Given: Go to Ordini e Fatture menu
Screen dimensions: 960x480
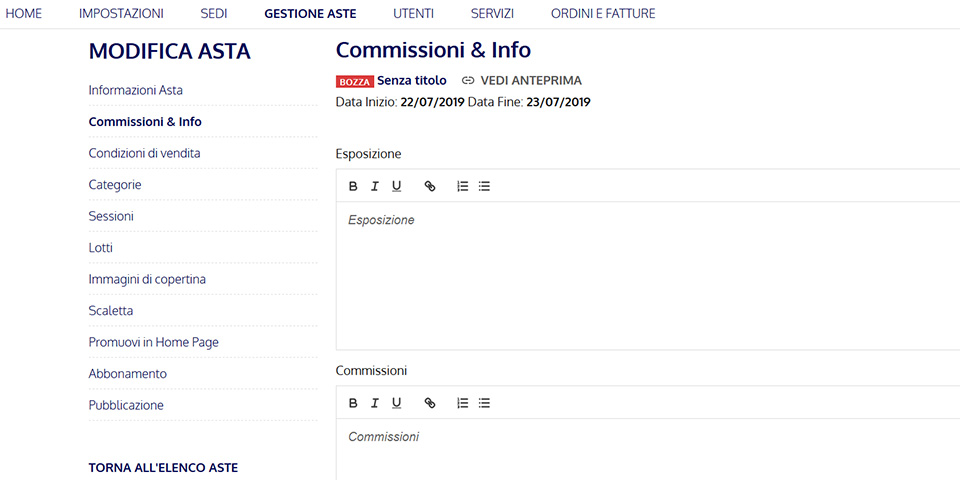Looking at the screenshot, I should pos(603,14).
